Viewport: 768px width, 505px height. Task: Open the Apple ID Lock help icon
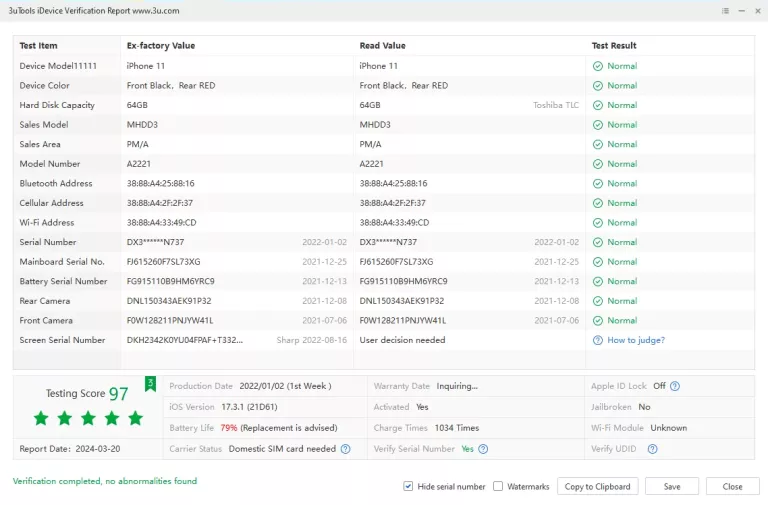[675, 386]
